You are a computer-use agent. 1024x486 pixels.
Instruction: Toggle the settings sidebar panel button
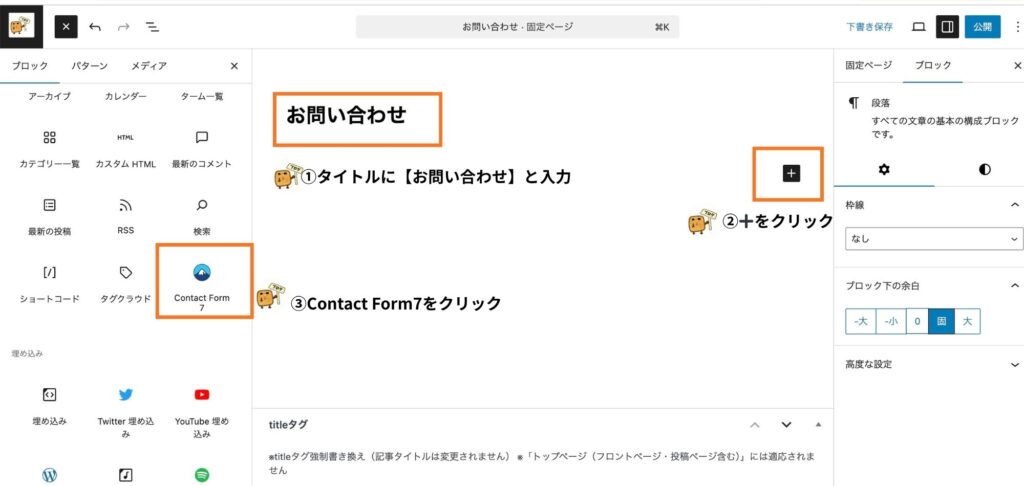pyautogui.click(x=944, y=26)
